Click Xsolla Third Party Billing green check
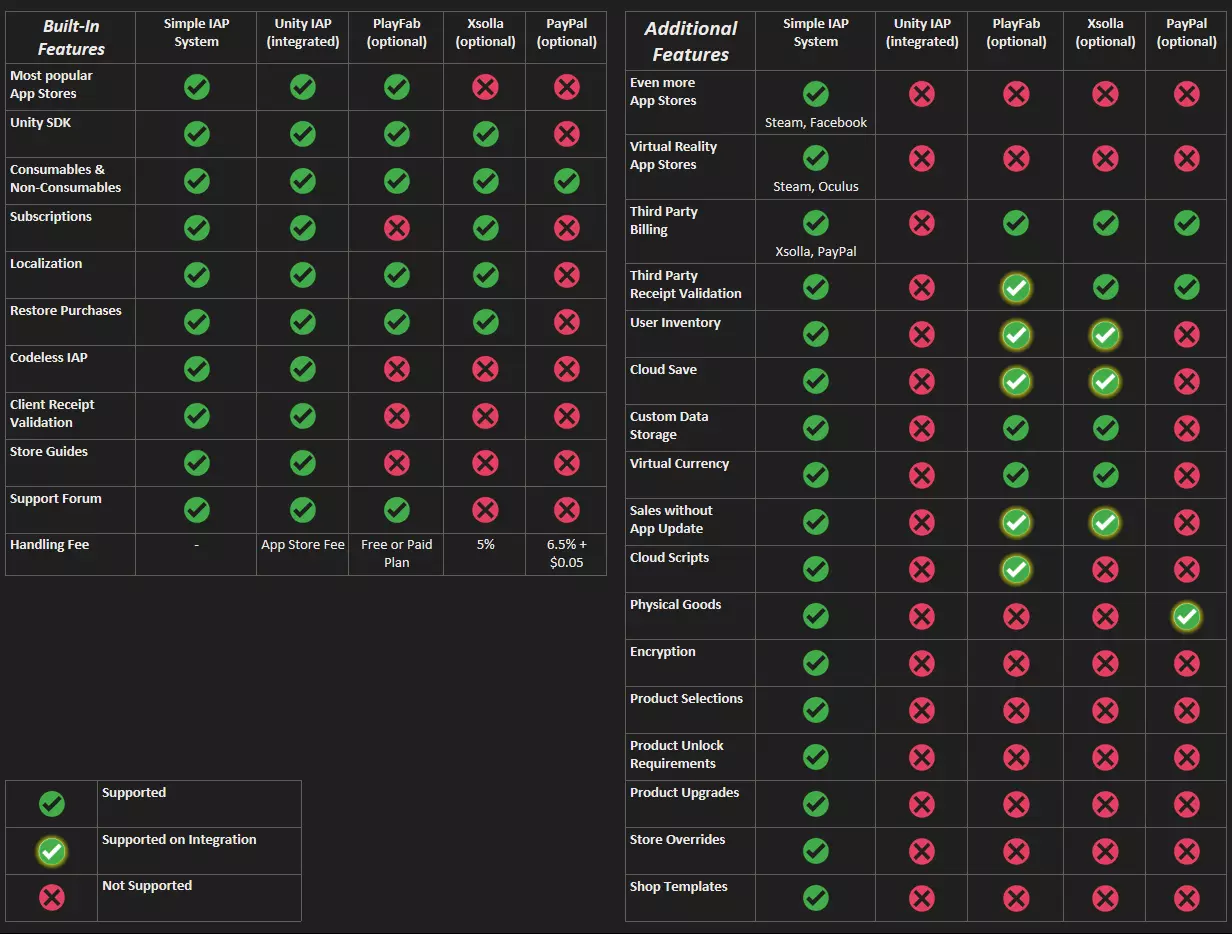Image resolution: width=1232 pixels, height=934 pixels. tap(1105, 223)
